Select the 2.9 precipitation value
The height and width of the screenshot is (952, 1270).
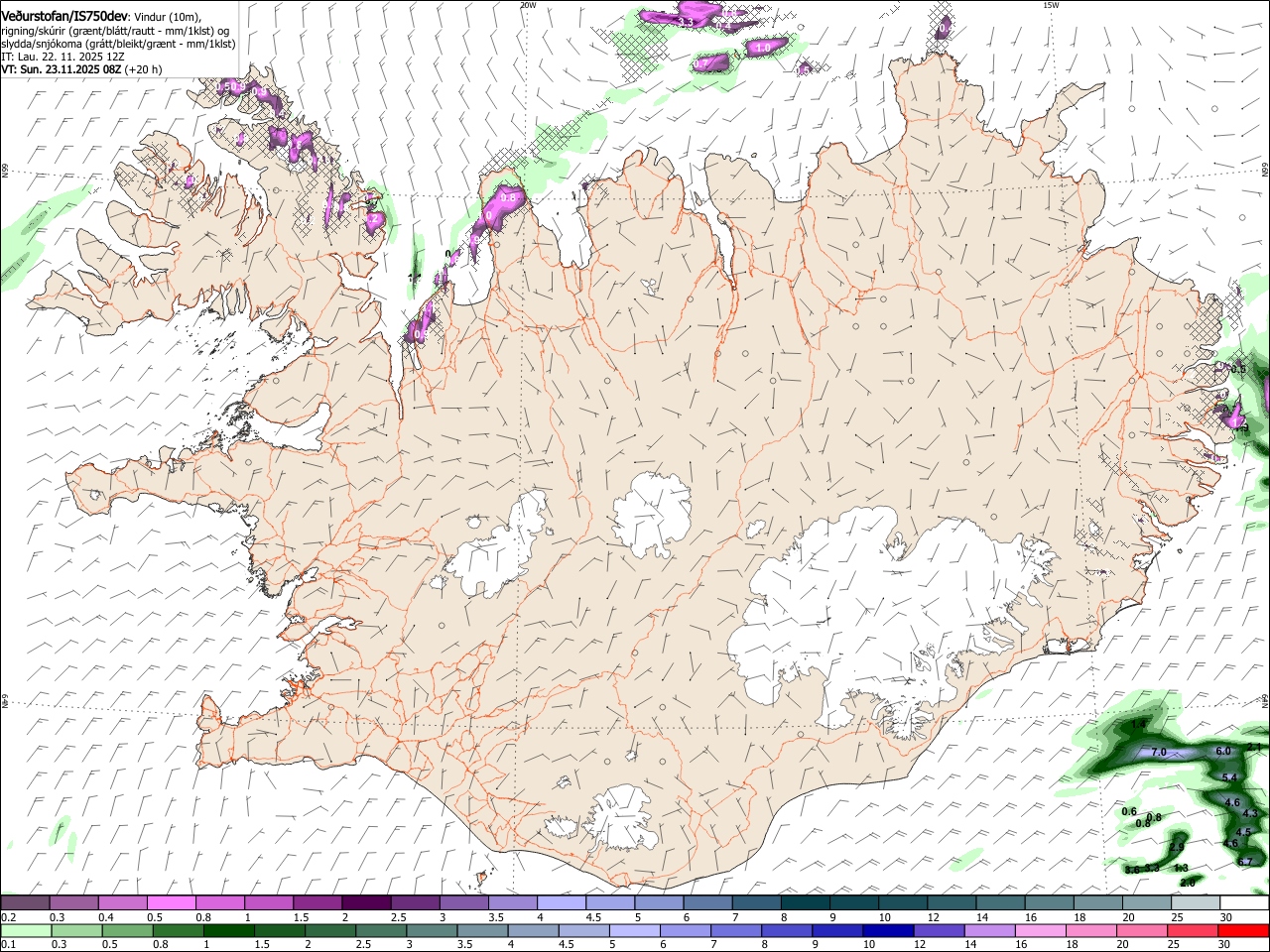pos(1177,847)
